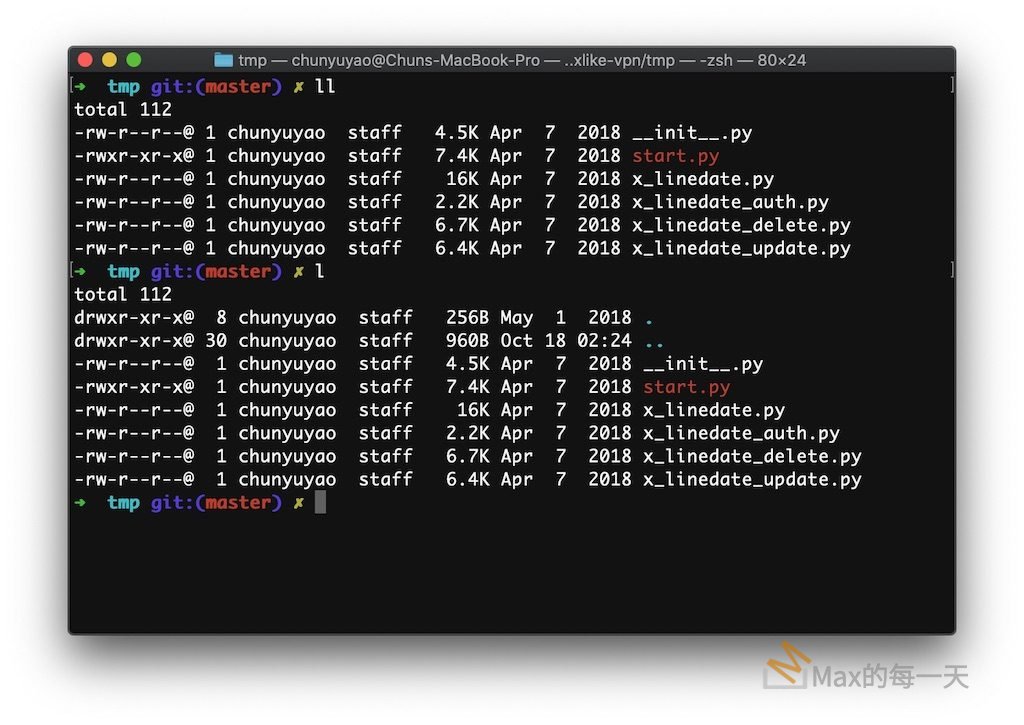Select the ".." parent directory entry
This screenshot has height=725, width=1024.
point(654,341)
